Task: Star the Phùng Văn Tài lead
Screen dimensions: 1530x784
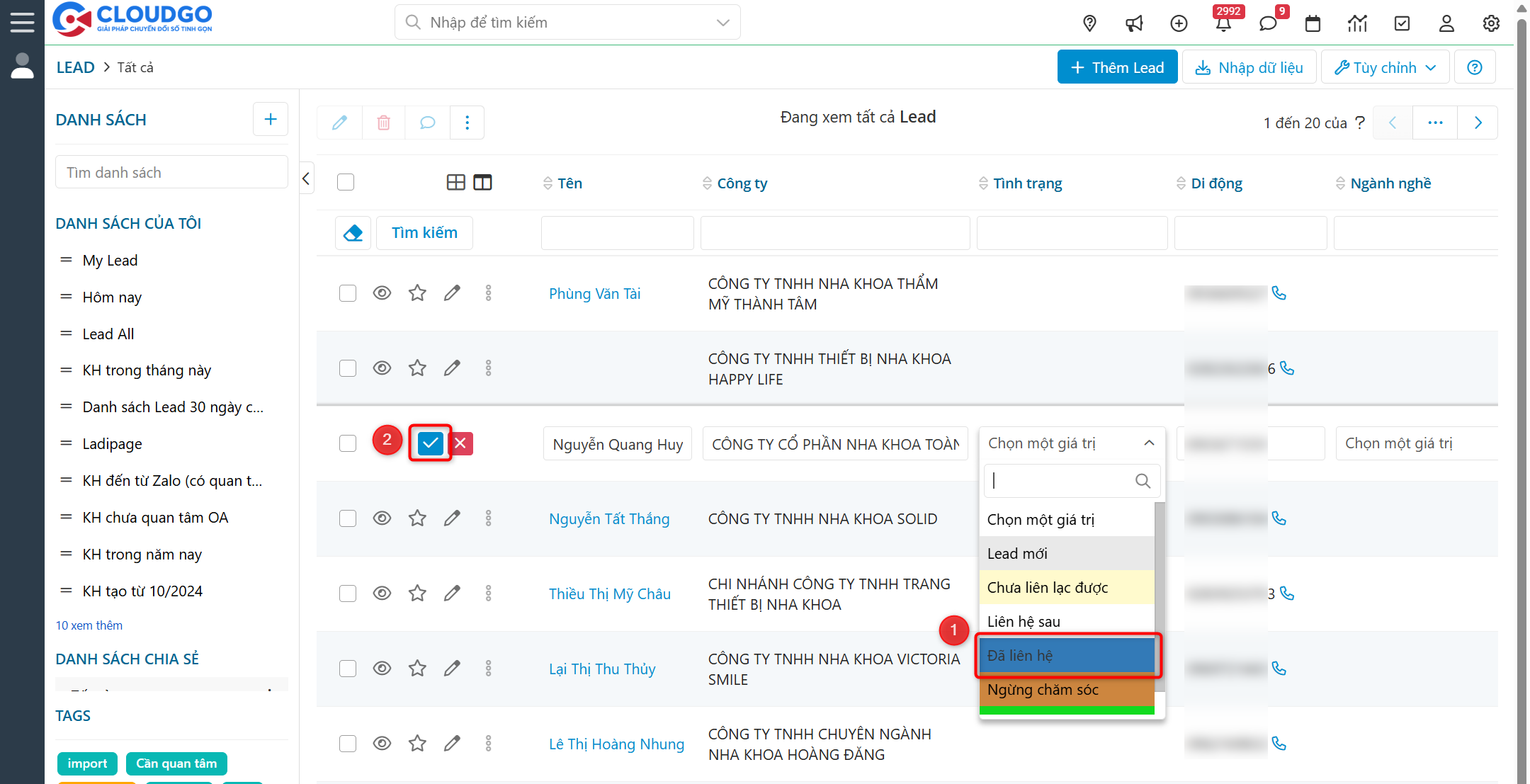Action: click(417, 292)
